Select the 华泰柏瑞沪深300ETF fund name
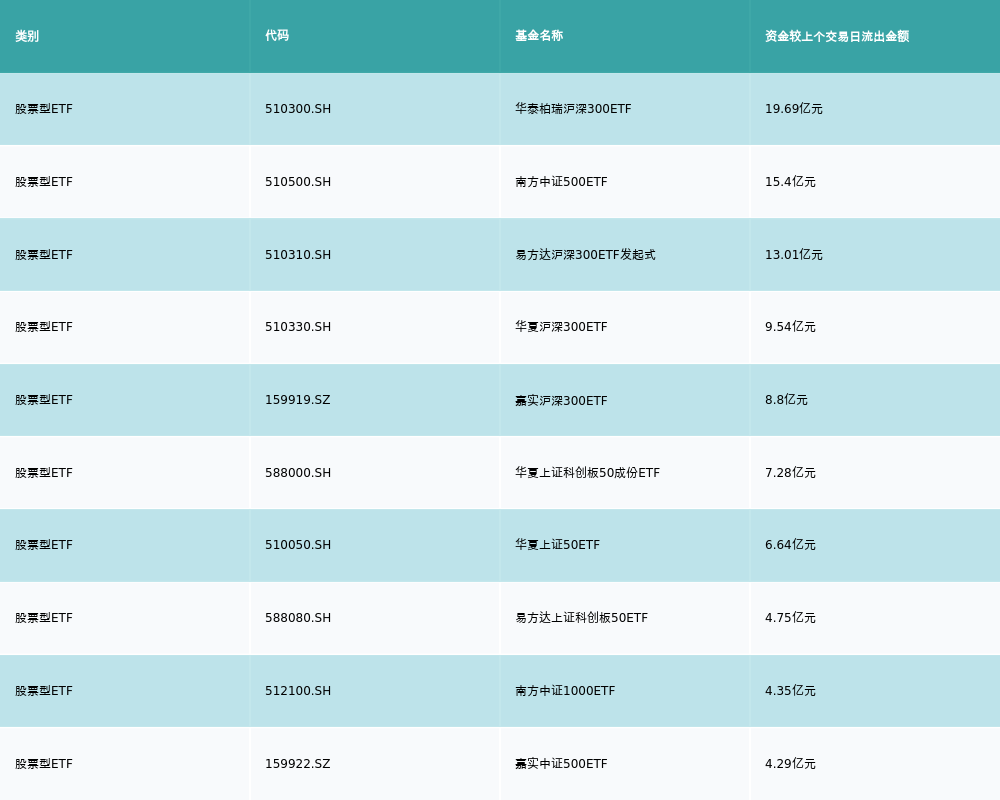The height and width of the screenshot is (800, 1000). (x=573, y=109)
